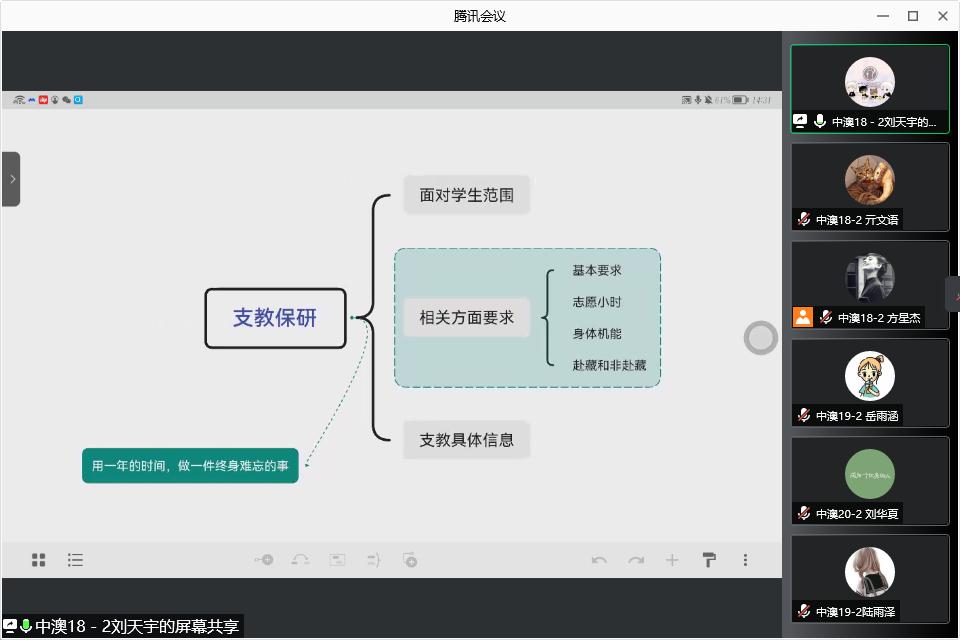Image resolution: width=960 pixels, height=640 pixels.
Task: Click the add relationship curve icon
Action: click(300, 560)
